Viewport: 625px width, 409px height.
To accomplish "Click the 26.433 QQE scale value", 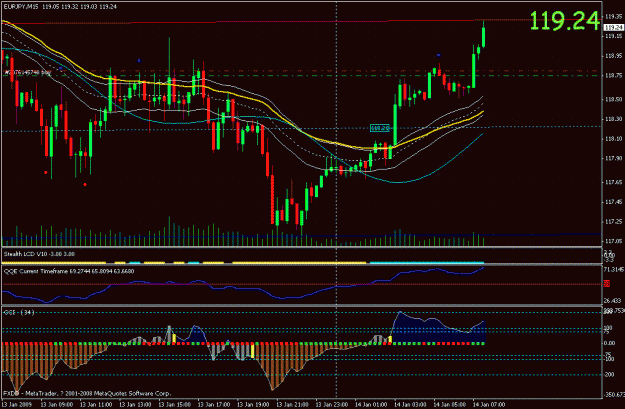I will pos(613,301).
